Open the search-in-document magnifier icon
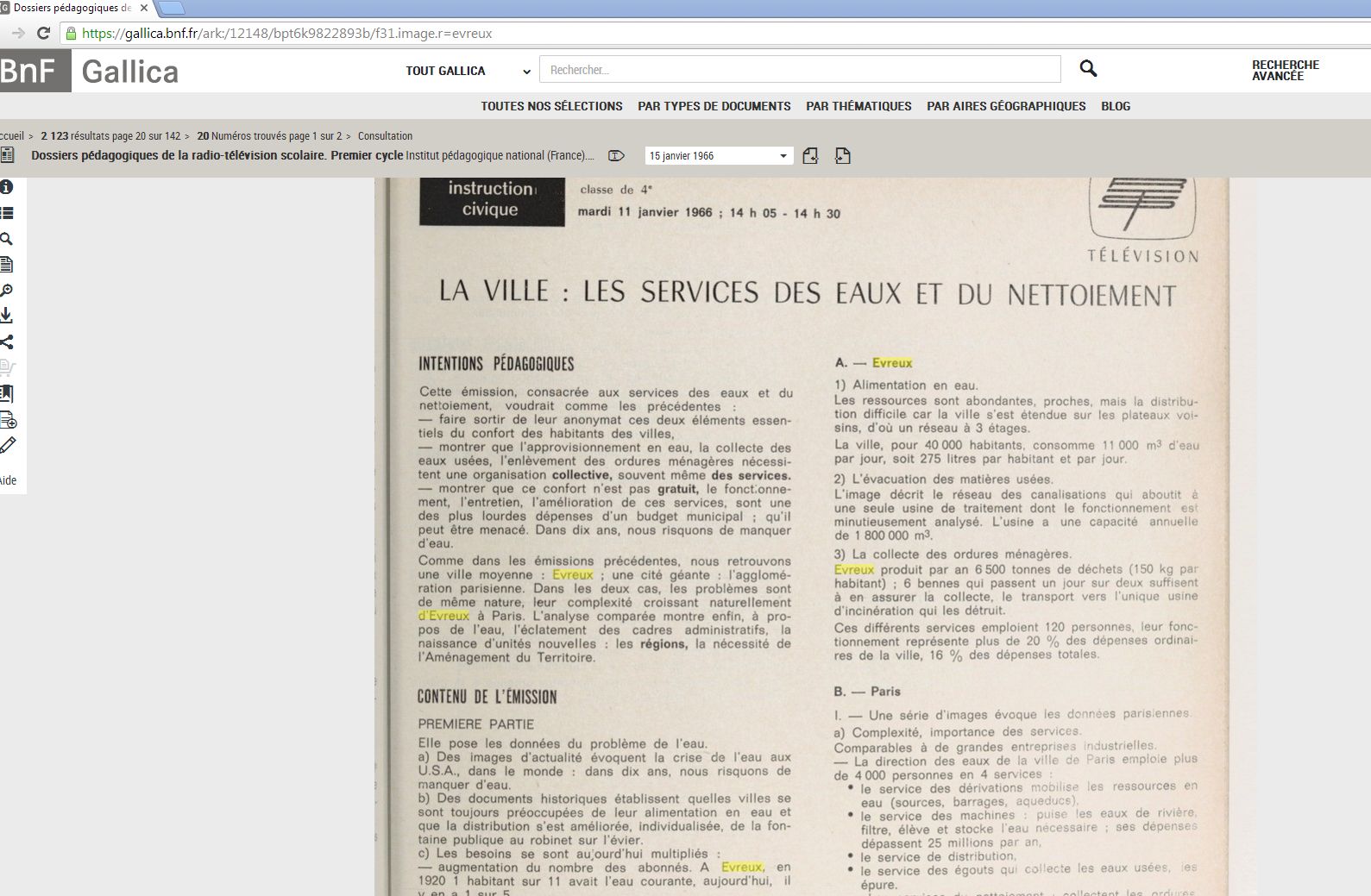1371x896 pixels. 6,239
